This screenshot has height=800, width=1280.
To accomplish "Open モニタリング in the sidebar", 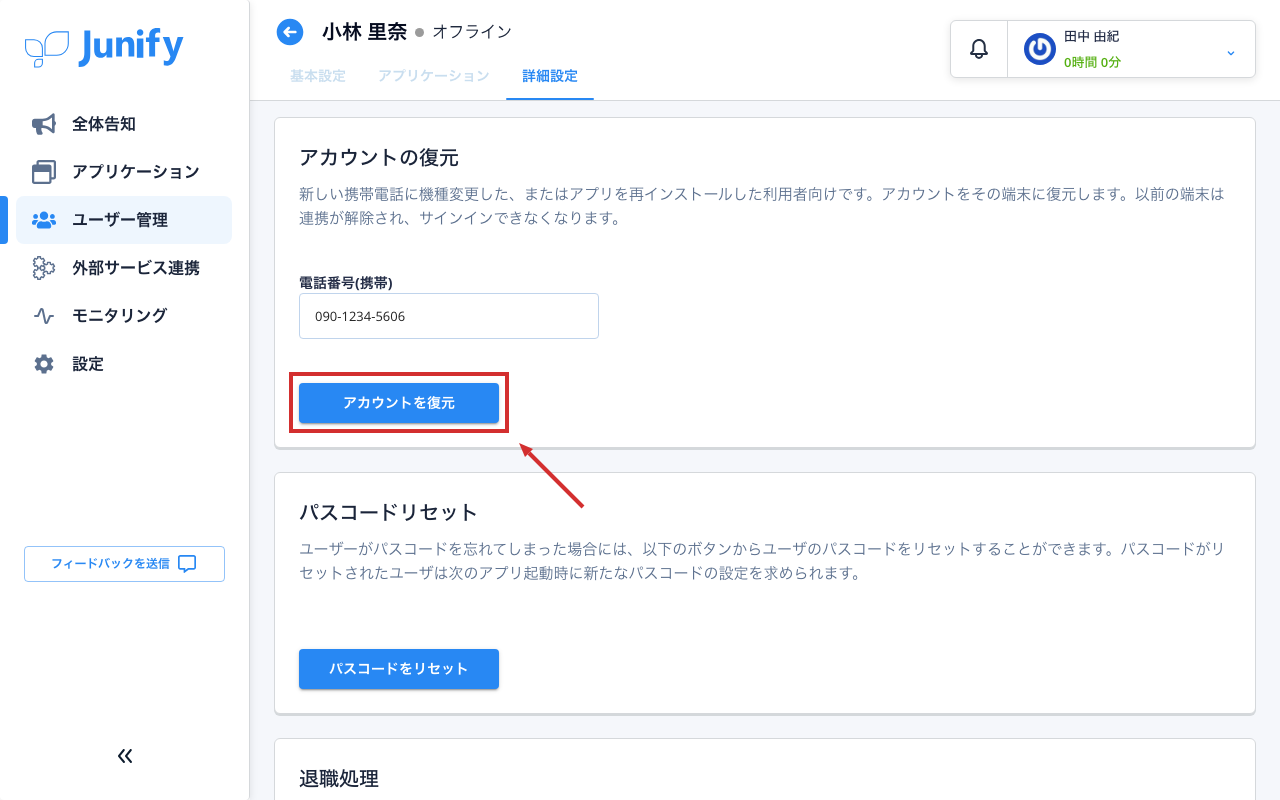I will tap(124, 316).
